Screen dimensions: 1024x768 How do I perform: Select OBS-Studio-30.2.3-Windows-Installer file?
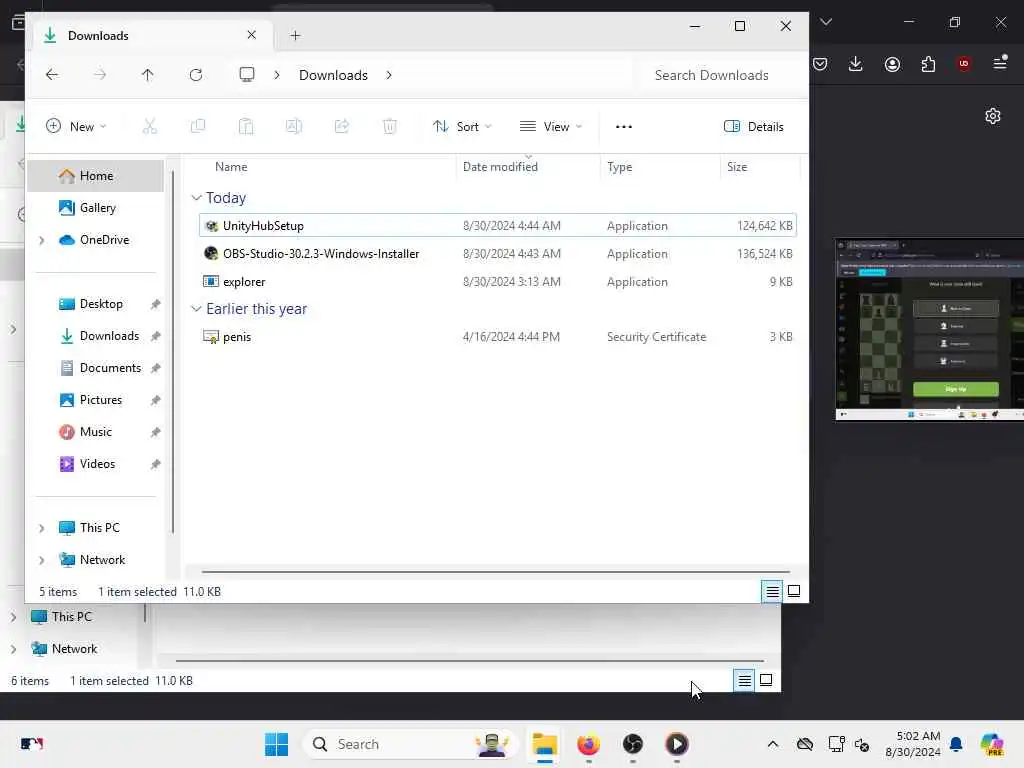498,254
